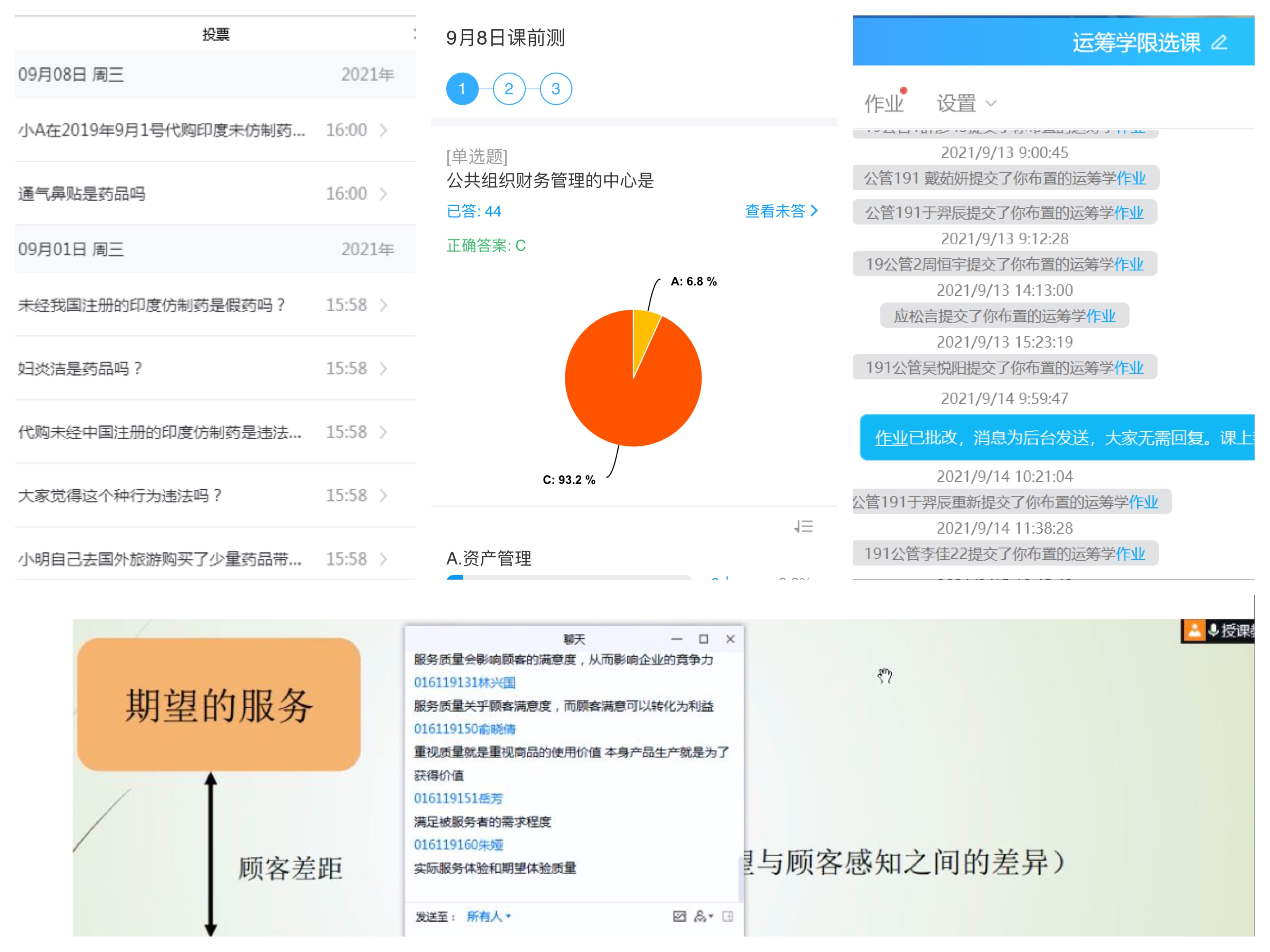Click the sort list icon above answer options

click(x=804, y=526)
